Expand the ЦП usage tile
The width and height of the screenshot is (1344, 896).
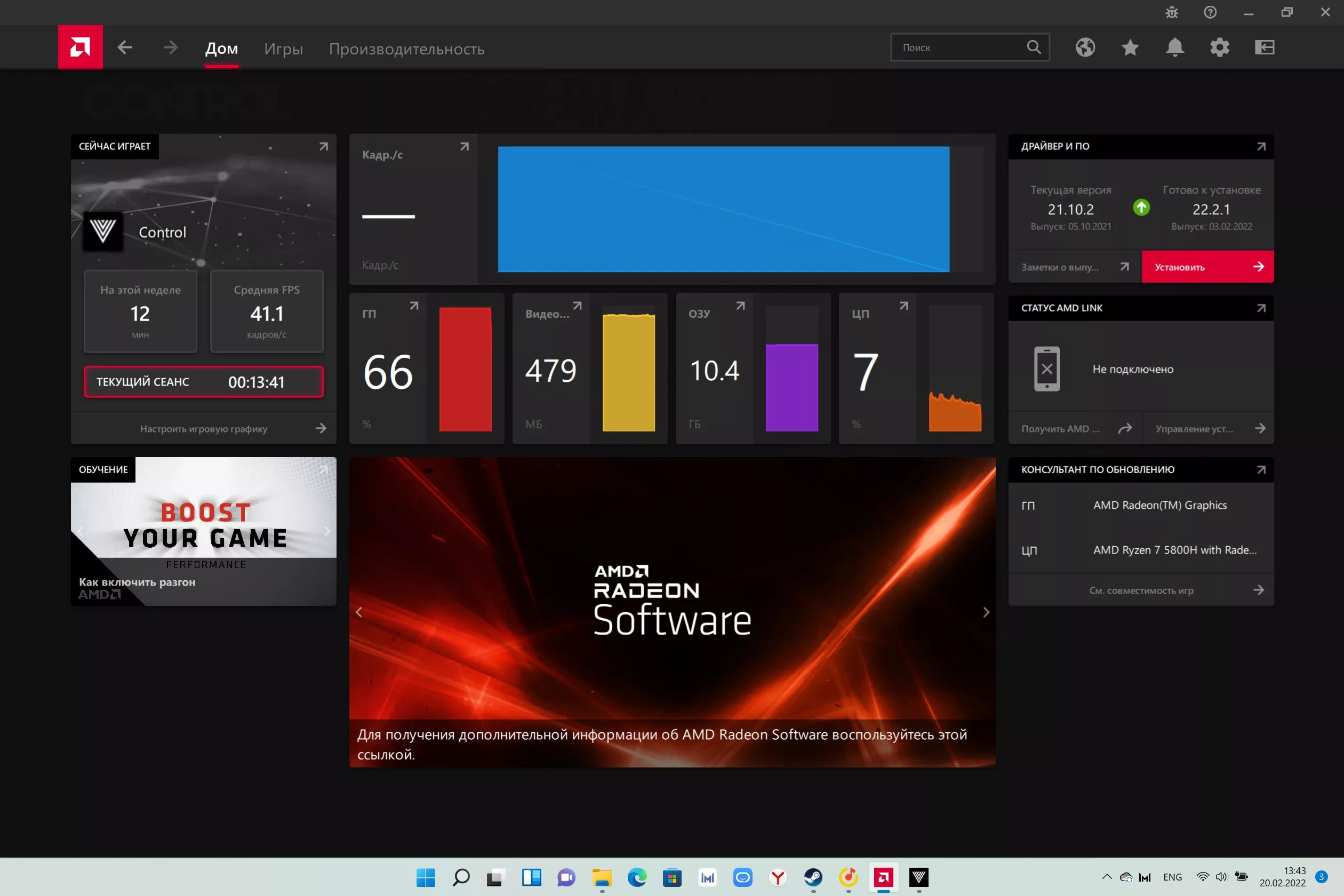pos(903,306)
